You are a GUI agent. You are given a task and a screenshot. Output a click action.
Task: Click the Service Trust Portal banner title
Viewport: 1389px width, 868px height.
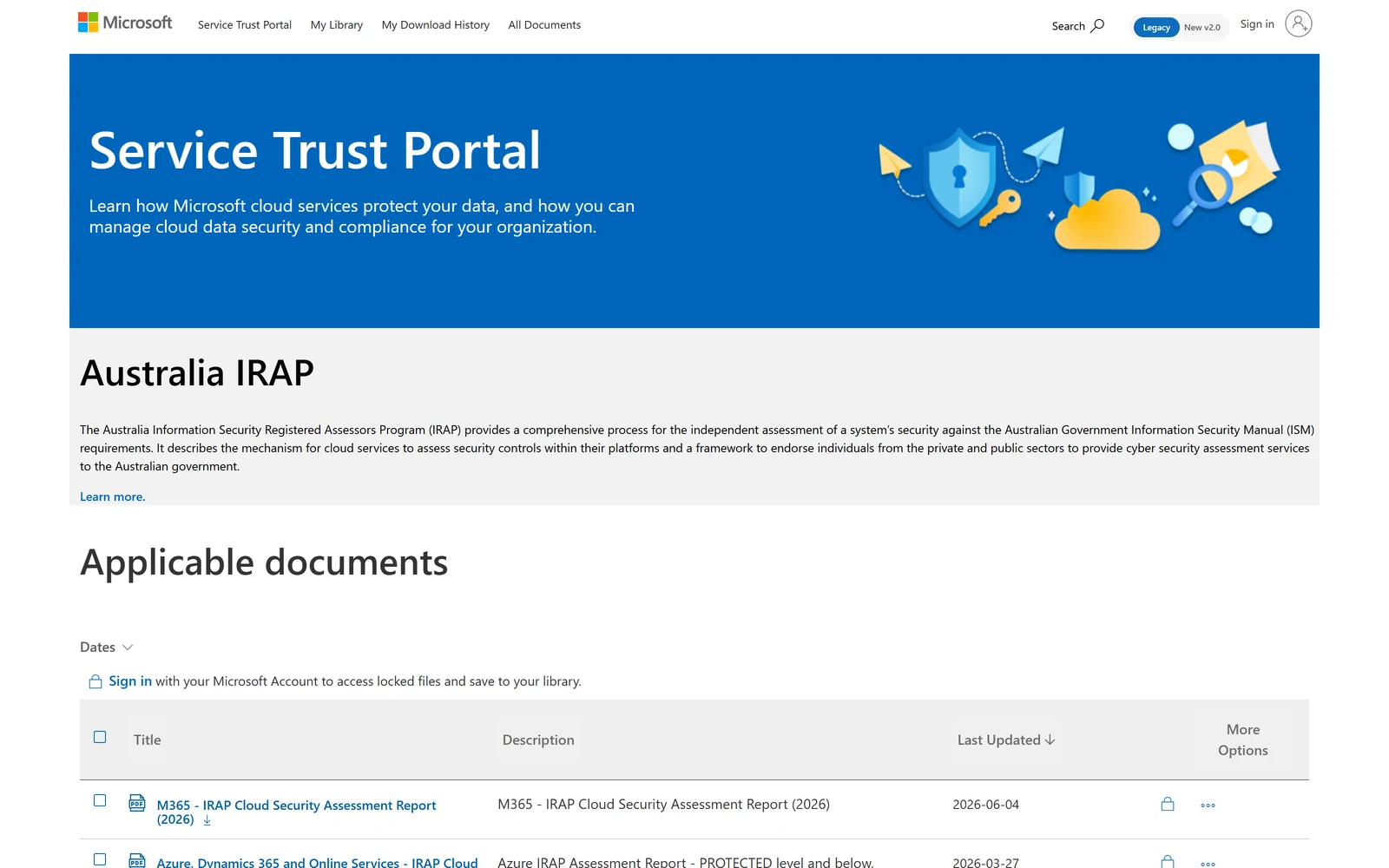[315, 150]
